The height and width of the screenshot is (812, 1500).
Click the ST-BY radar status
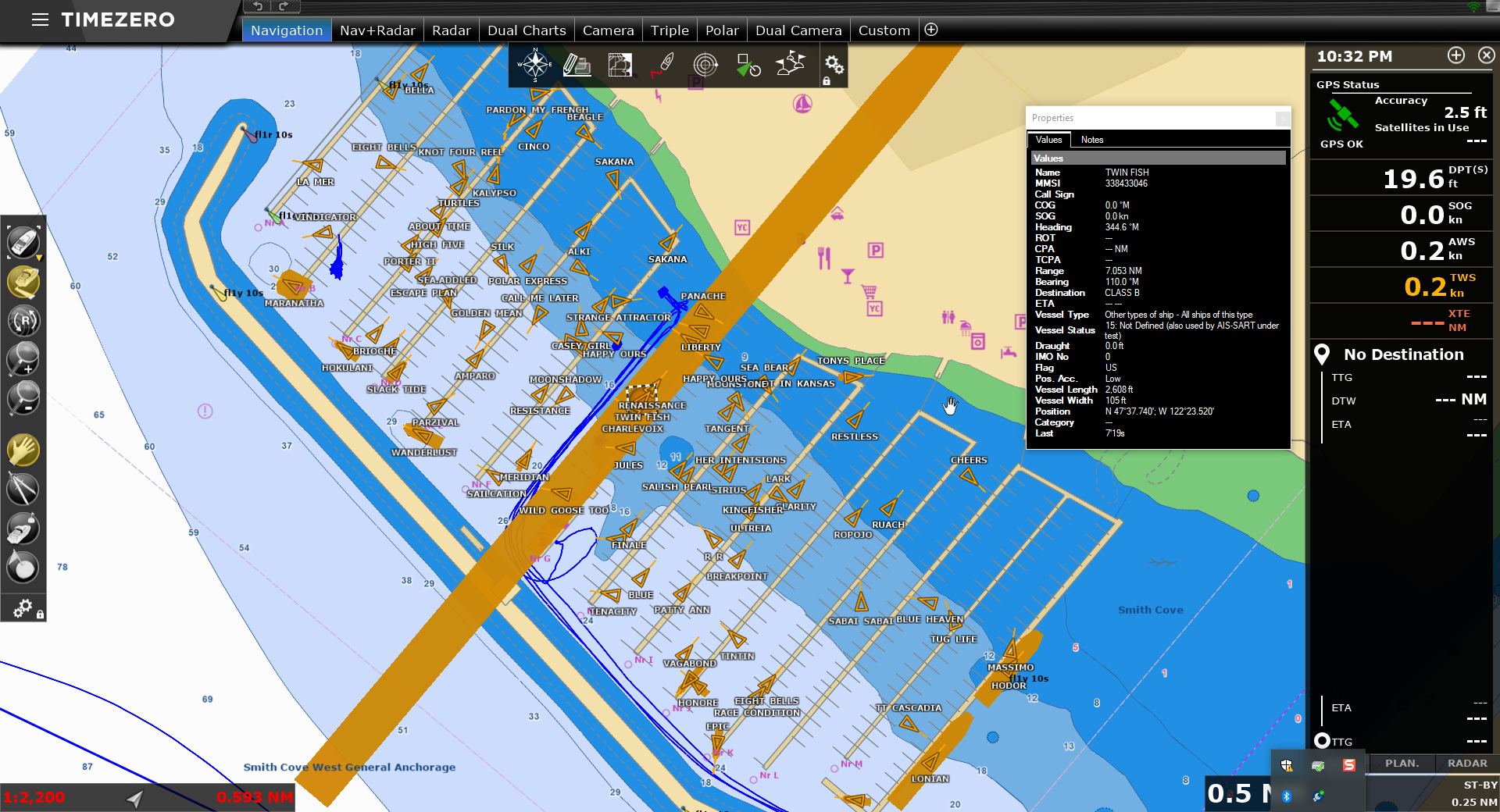[x=1480, y=785]
